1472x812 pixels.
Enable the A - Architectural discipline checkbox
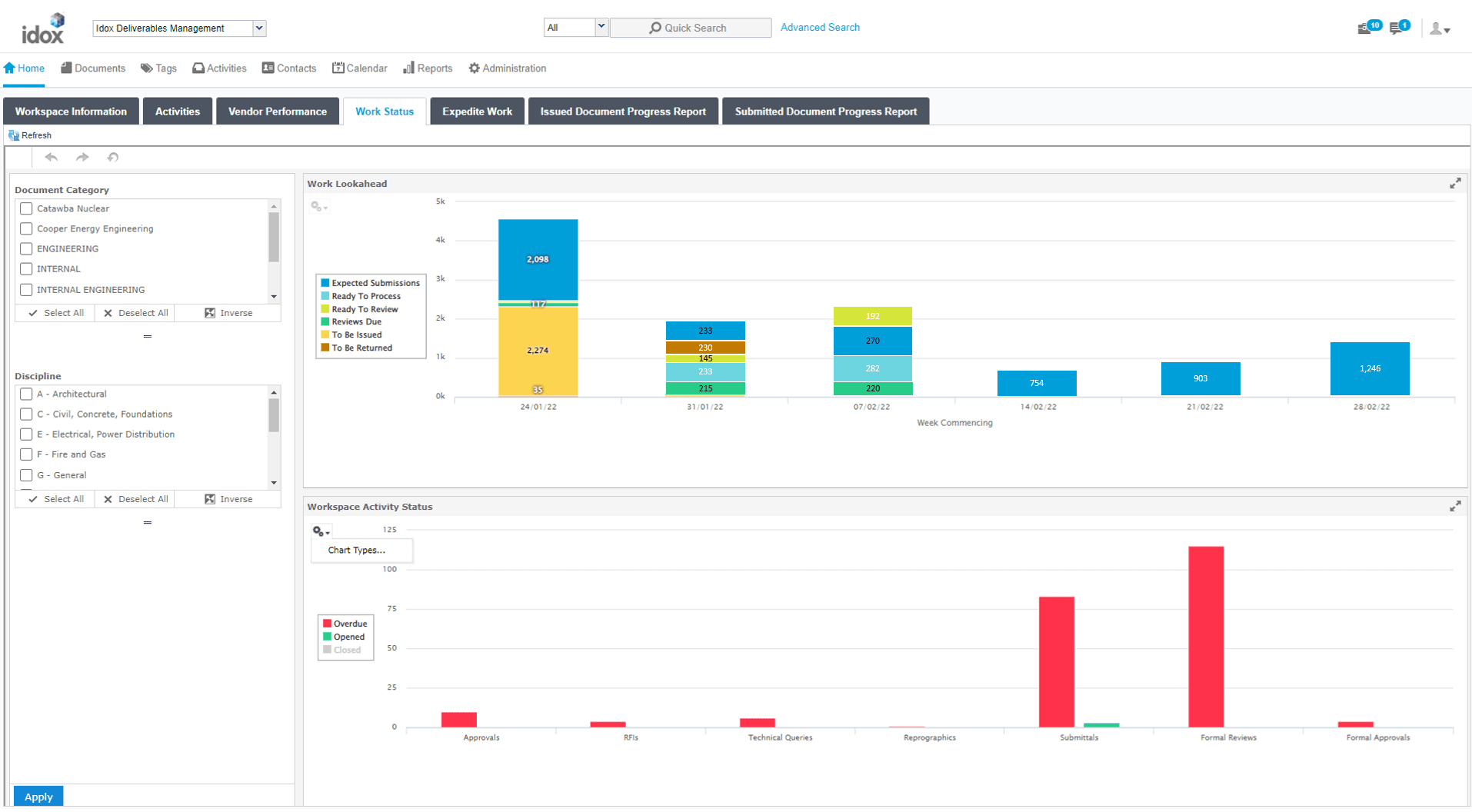point(26,394)
